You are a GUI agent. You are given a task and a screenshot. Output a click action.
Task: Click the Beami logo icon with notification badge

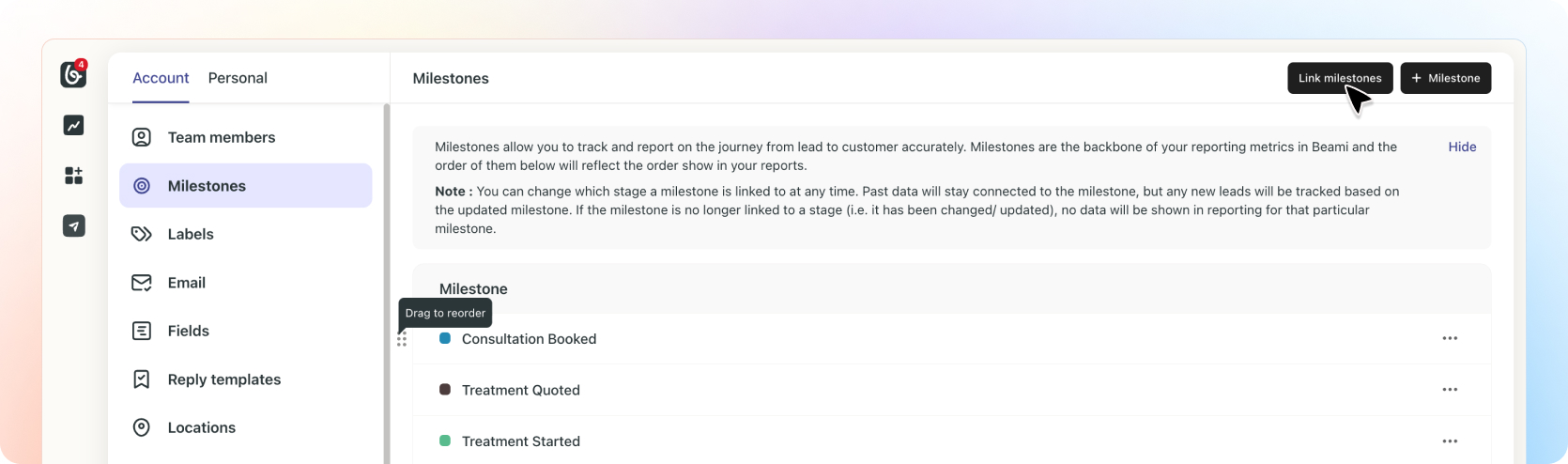click(73, 74)
